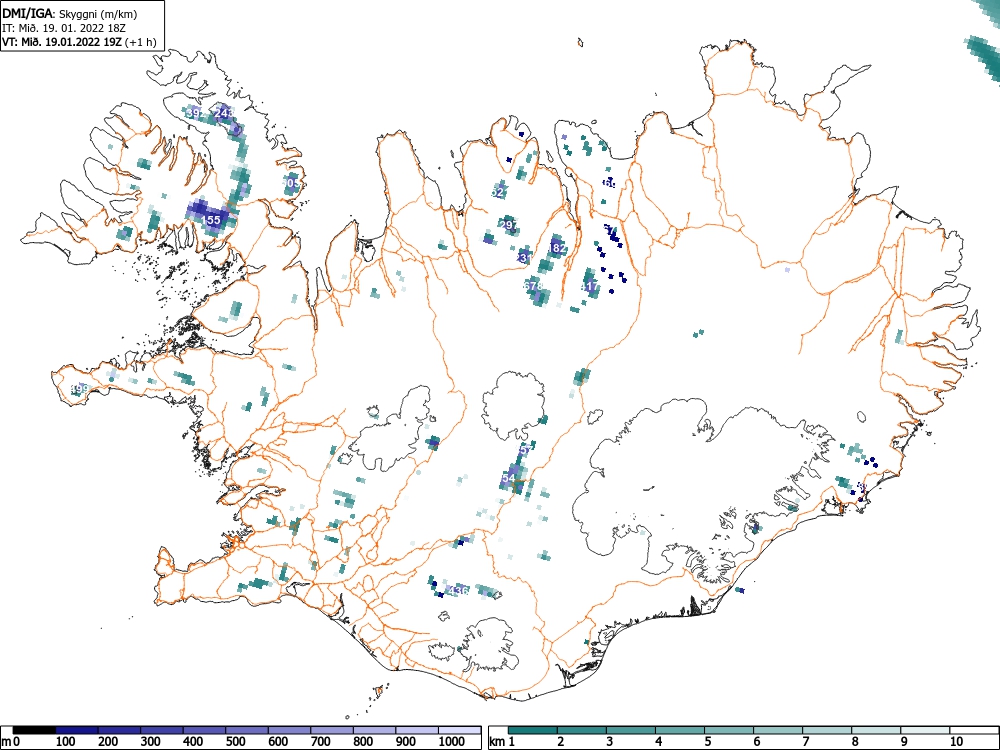
Task: Click the '800' label on the m scale
Action: pos(363,742)
